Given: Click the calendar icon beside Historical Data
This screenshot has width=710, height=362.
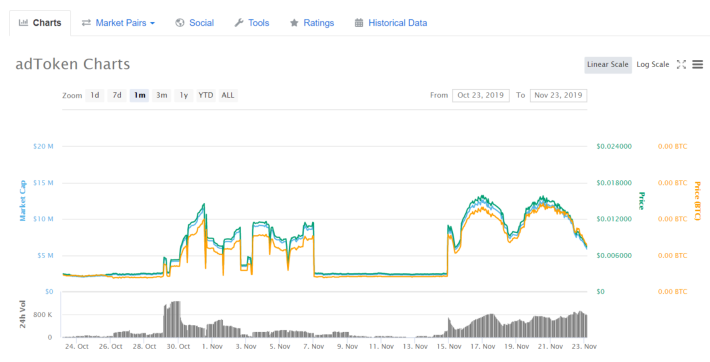Looking at the screenshot, I should click(359, 23).
